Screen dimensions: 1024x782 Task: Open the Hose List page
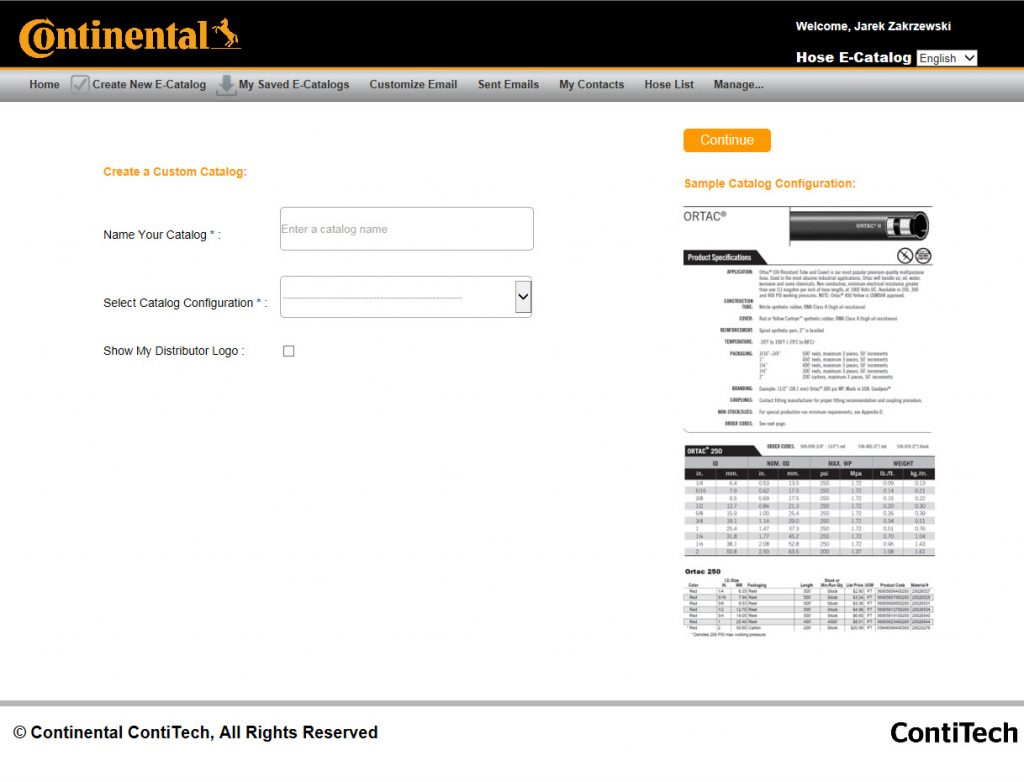pyautogui.click(x=669, y=85)
